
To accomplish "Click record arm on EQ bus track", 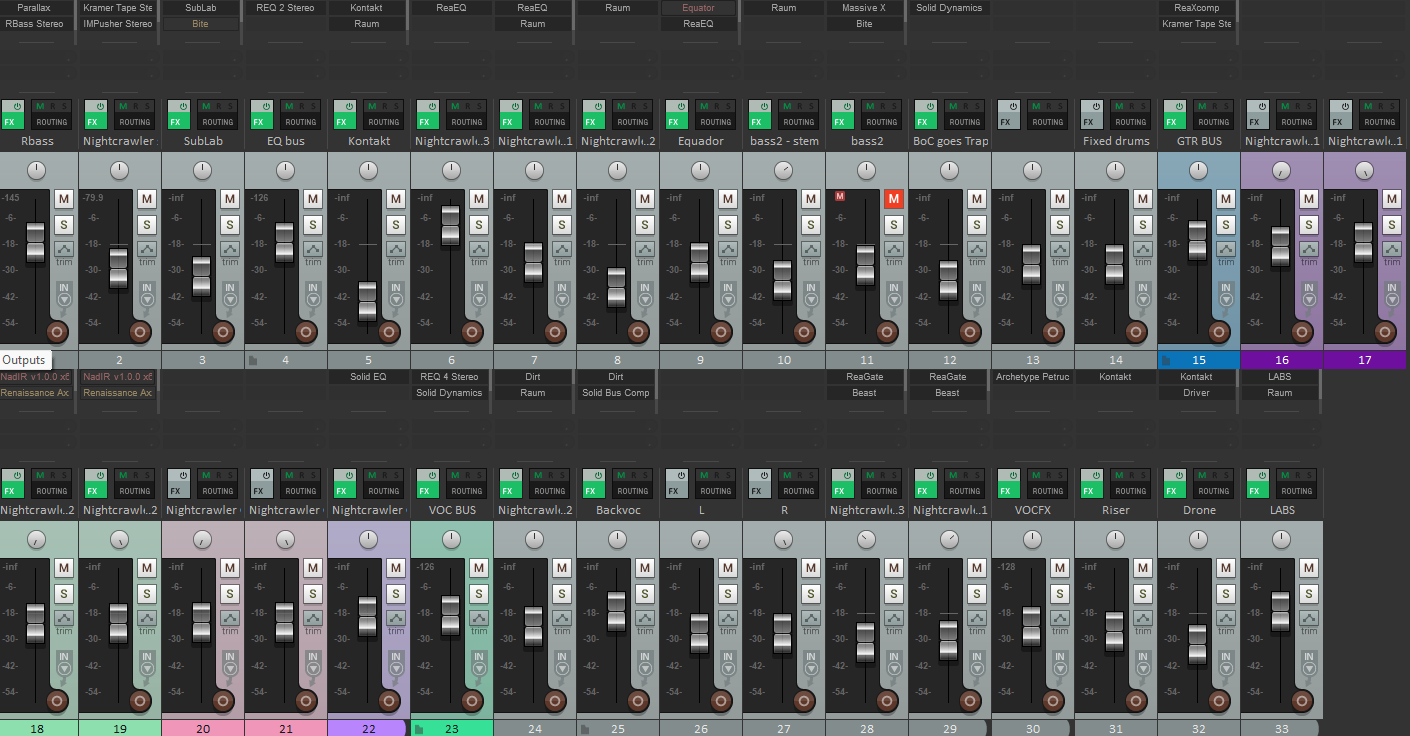I will point(306,331).
